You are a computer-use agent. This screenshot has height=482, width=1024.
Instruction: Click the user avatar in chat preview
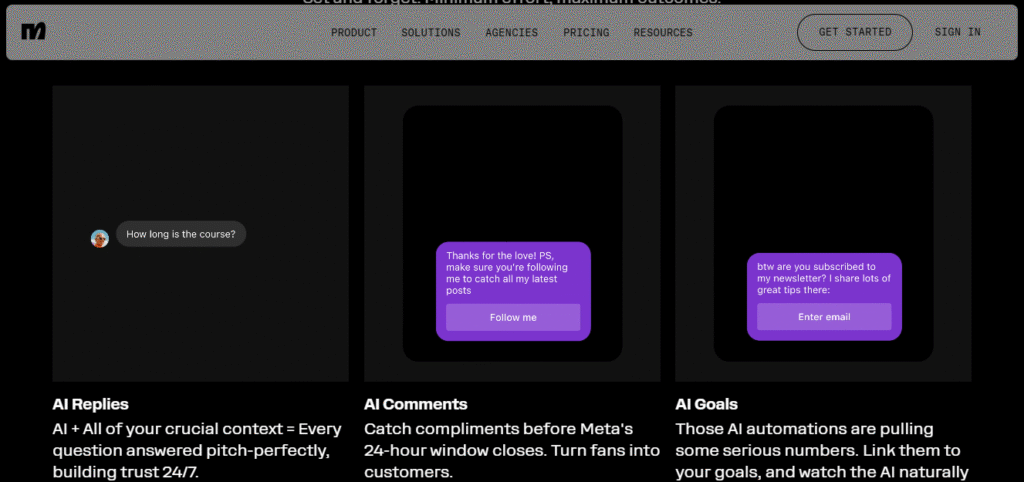pyautogui.click(x=100, y=238)
